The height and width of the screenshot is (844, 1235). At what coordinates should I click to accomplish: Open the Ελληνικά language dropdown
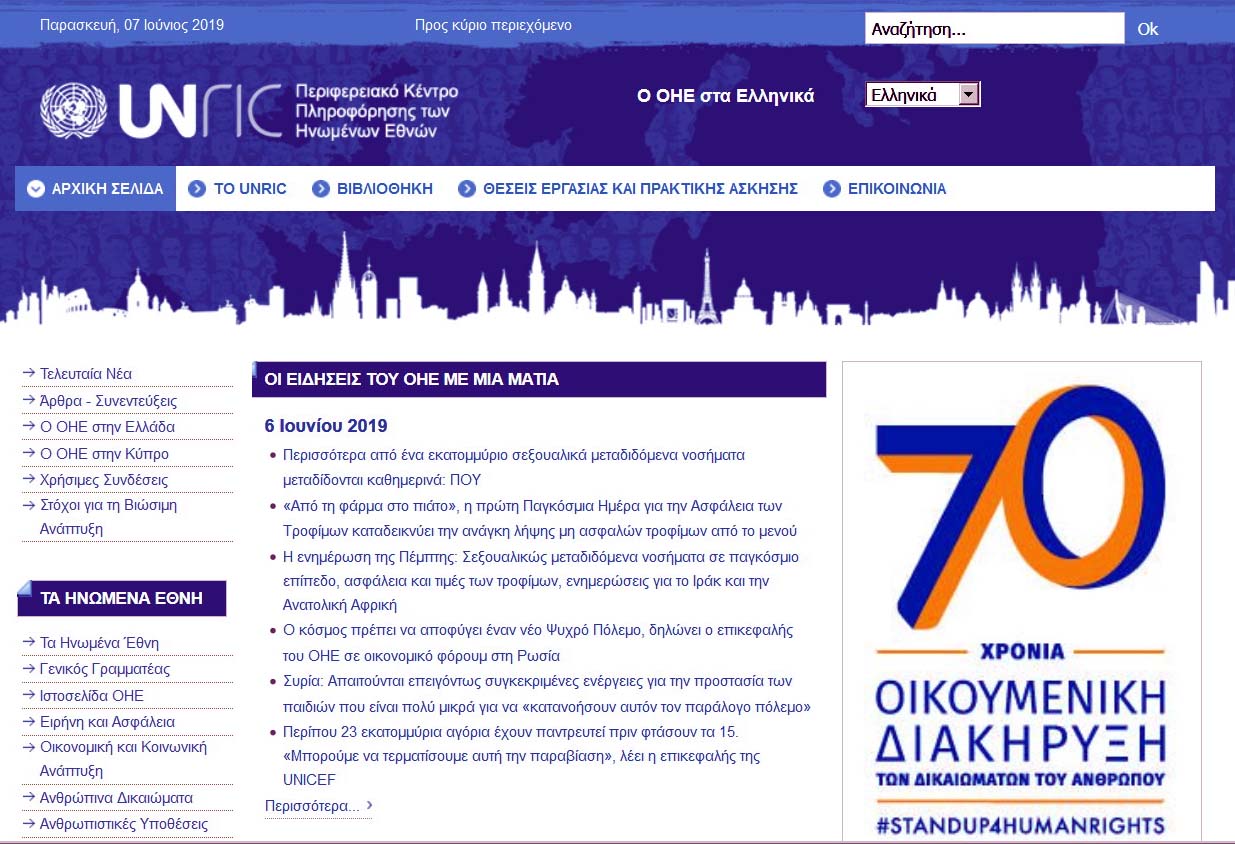pyautogui.click(x=922, y=95)
